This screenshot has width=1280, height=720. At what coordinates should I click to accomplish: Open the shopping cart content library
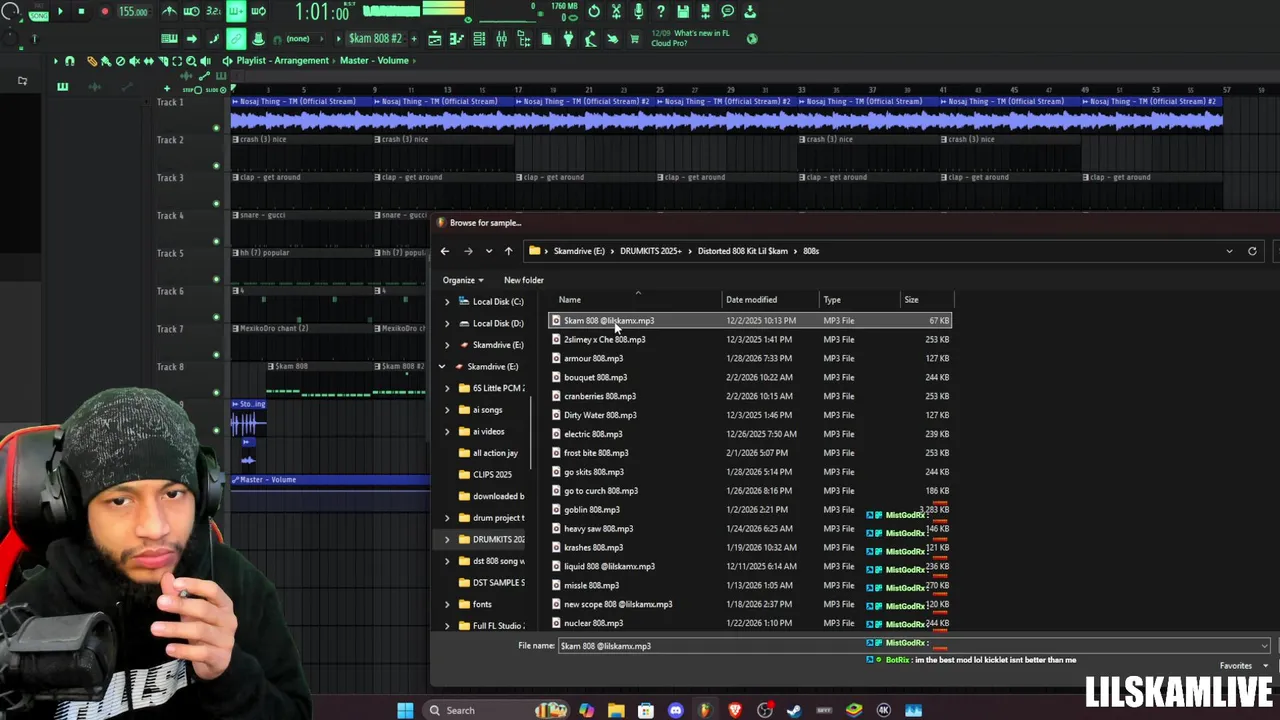634,39
